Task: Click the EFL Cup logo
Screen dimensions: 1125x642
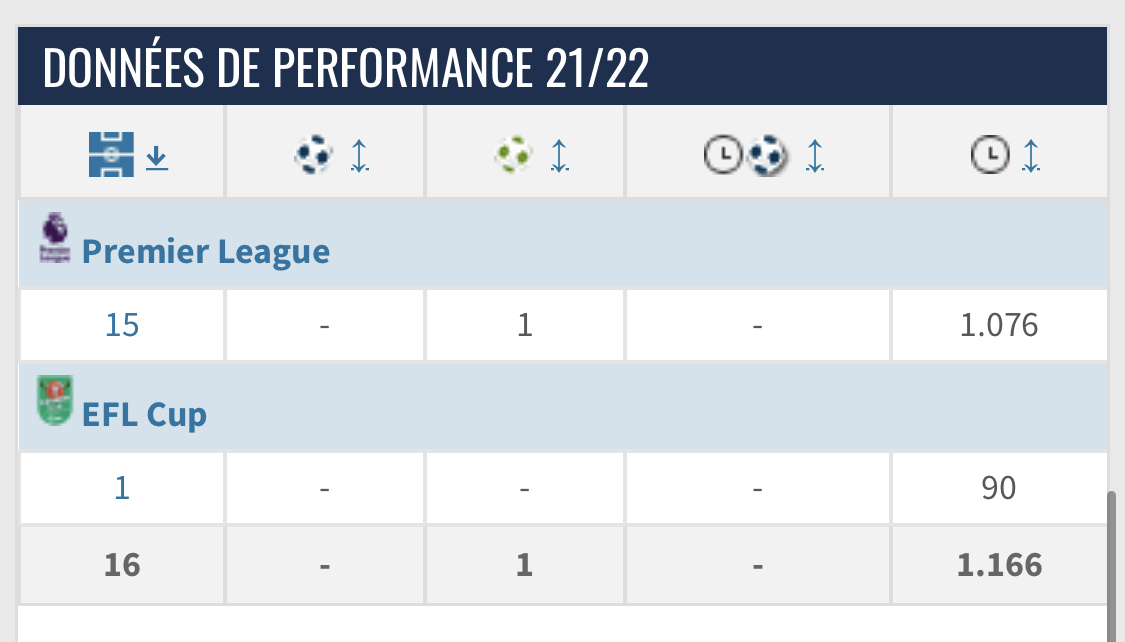Action: pos(54,401)
